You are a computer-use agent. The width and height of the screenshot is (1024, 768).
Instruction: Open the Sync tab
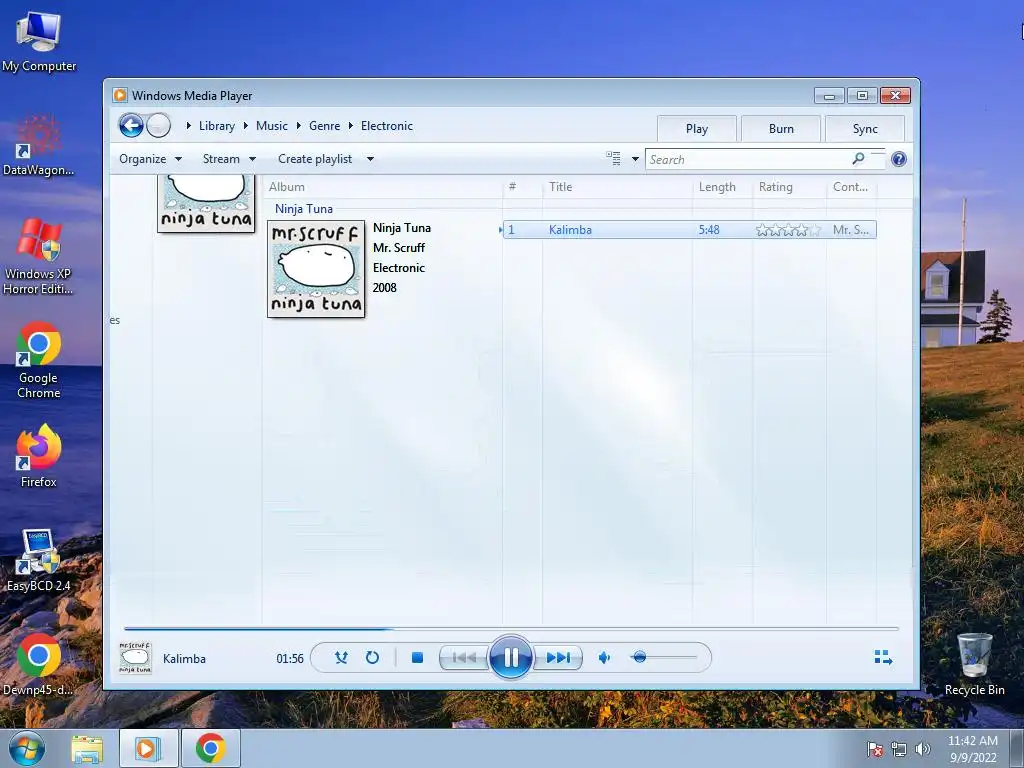pyautogui.click(x=865, y=129)
